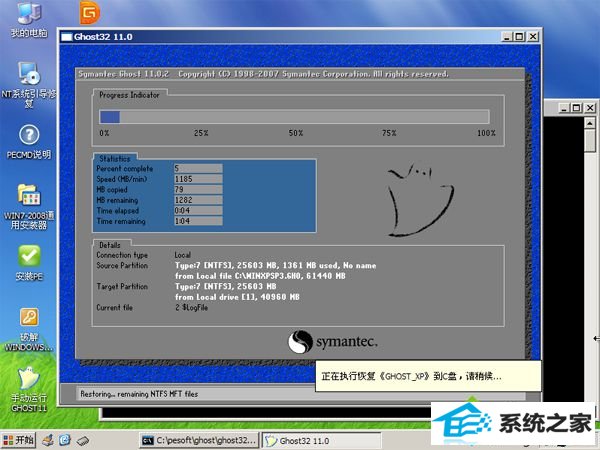Click the yellow restore GHOST_XP tooltip message
Screen dimensions: 600x450
coord(428,376)
